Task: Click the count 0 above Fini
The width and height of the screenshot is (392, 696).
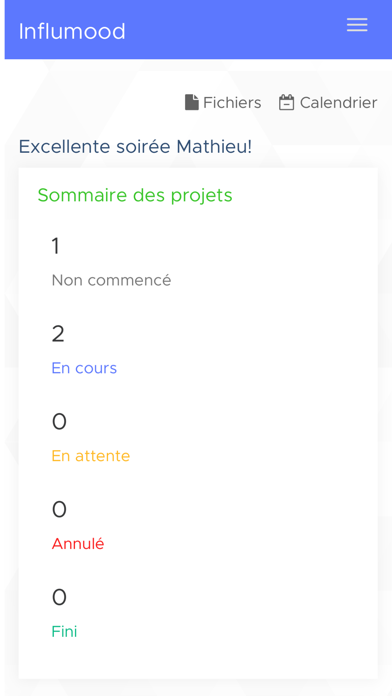Action: 59,597
